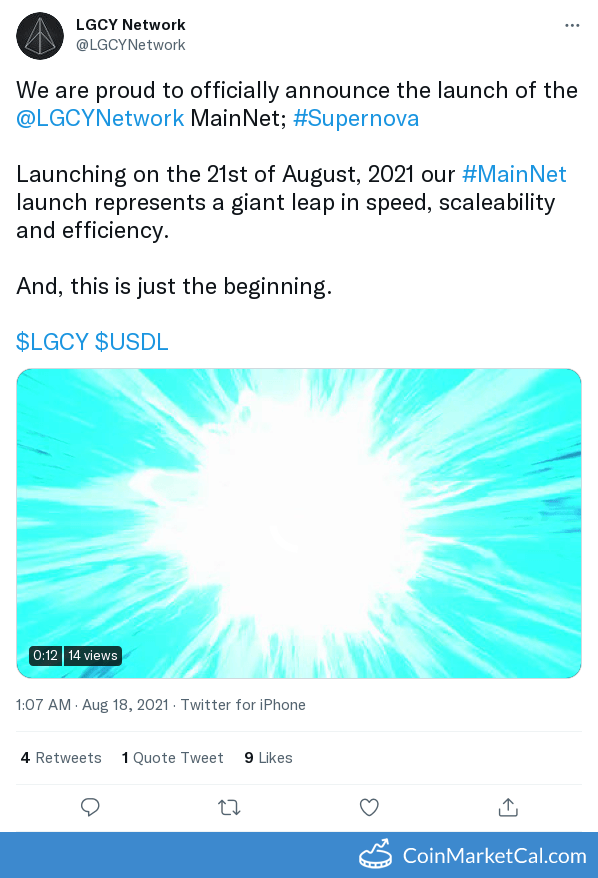Open the tweet options menu via three dots
Screen dimensions: 598x878
coord(570,25)
